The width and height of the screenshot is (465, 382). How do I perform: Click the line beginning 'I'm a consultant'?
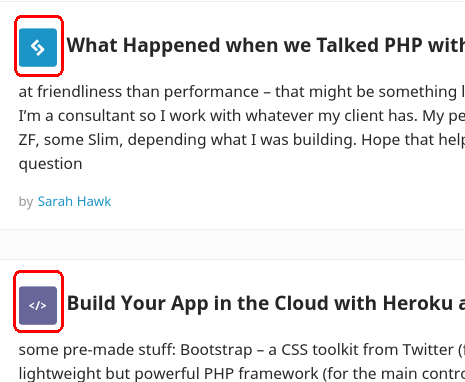[x=242, y=116]
